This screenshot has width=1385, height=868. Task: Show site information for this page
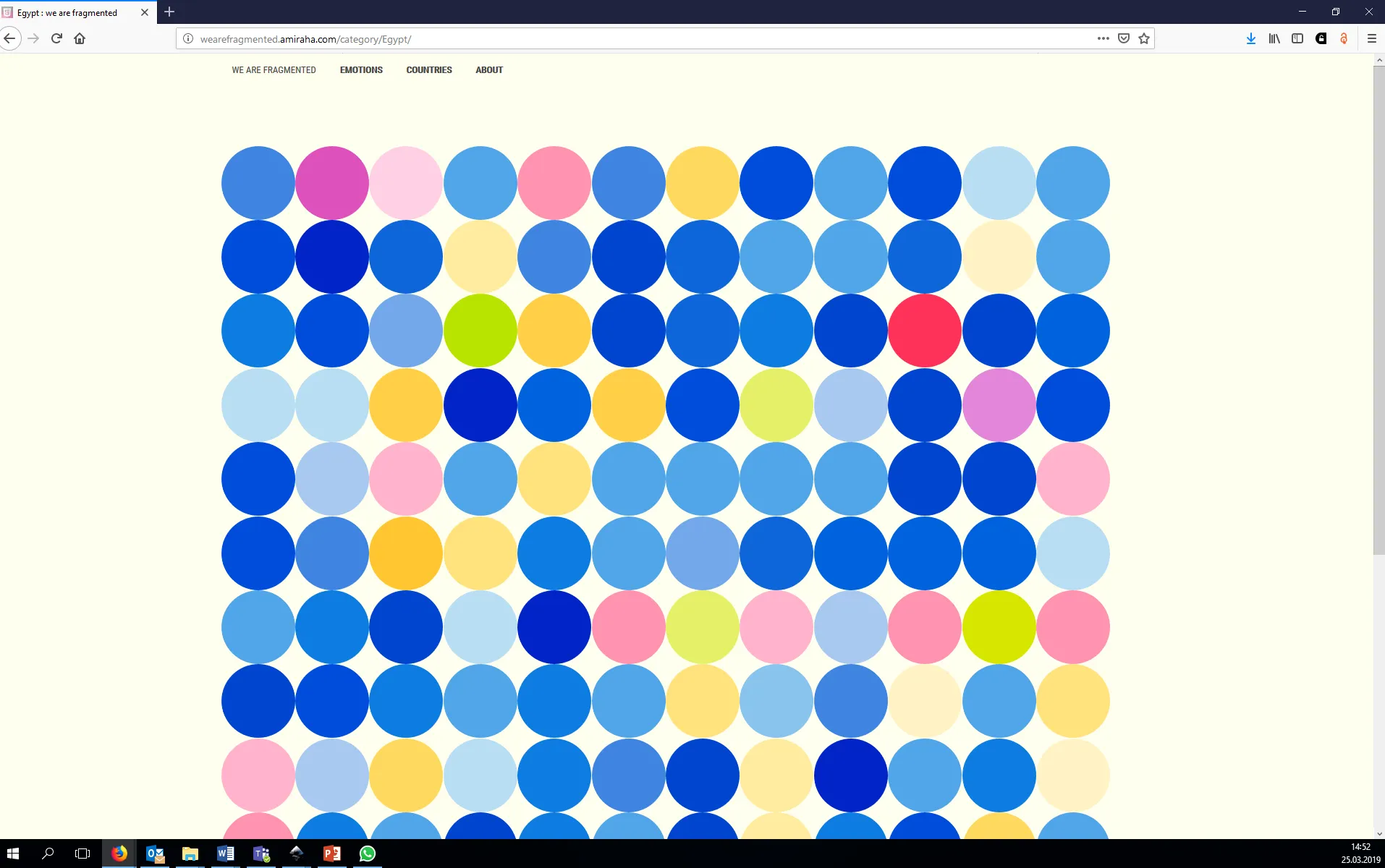188,39
